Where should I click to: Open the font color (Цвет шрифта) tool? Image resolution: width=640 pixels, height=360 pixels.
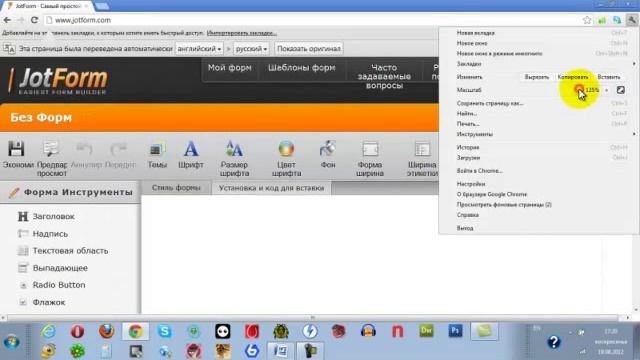click(286, 149)
